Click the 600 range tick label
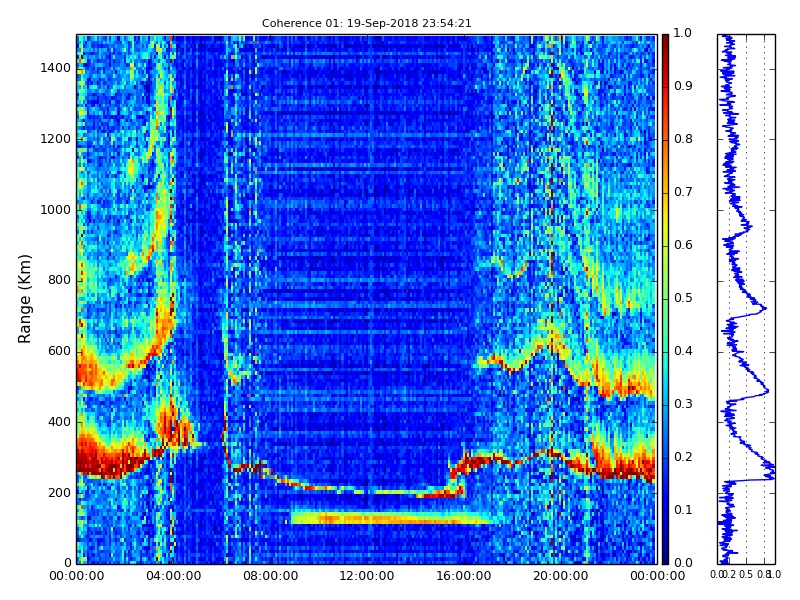The image size is (800, 600). pos(59,351)
